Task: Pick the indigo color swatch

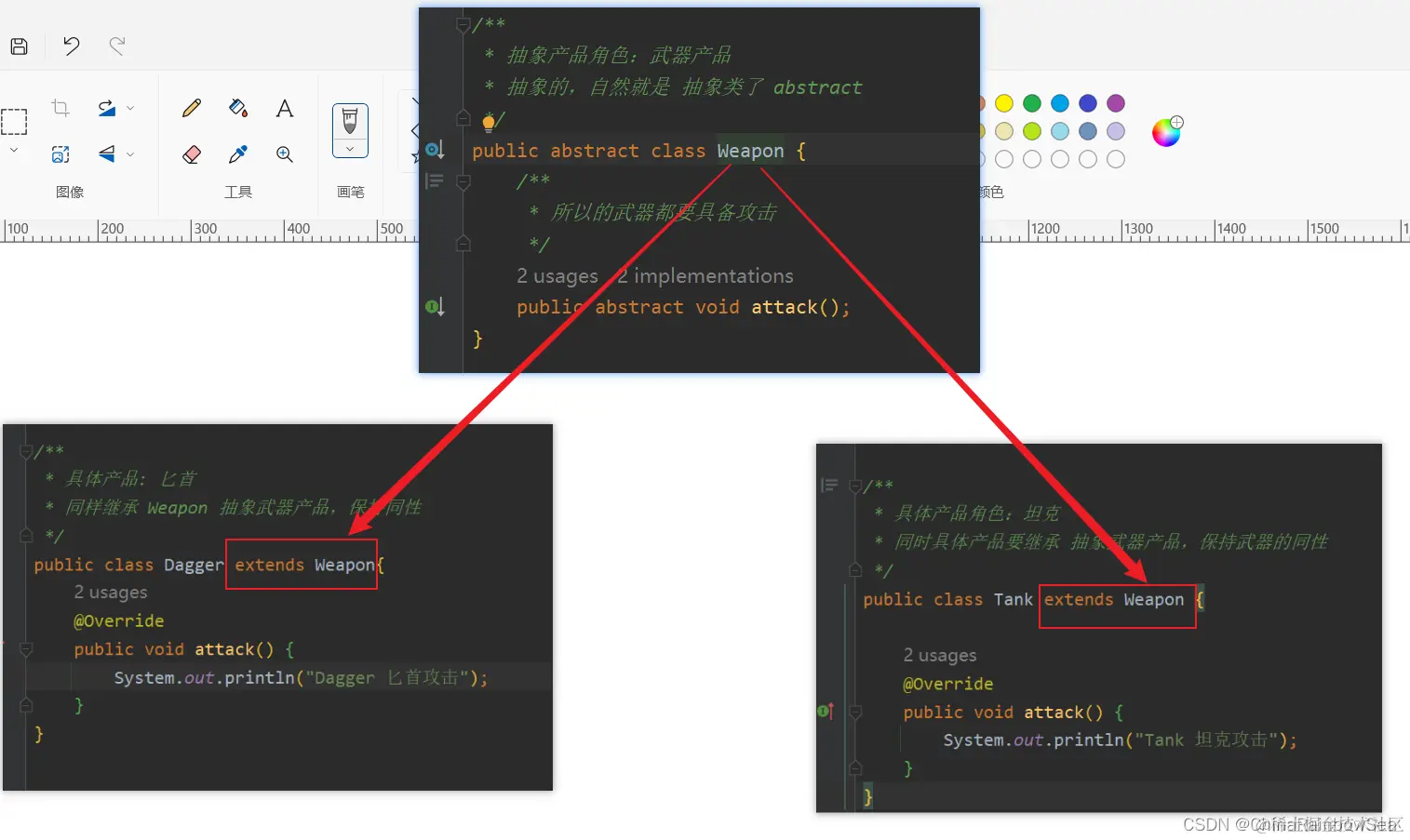Action: 1088,103
